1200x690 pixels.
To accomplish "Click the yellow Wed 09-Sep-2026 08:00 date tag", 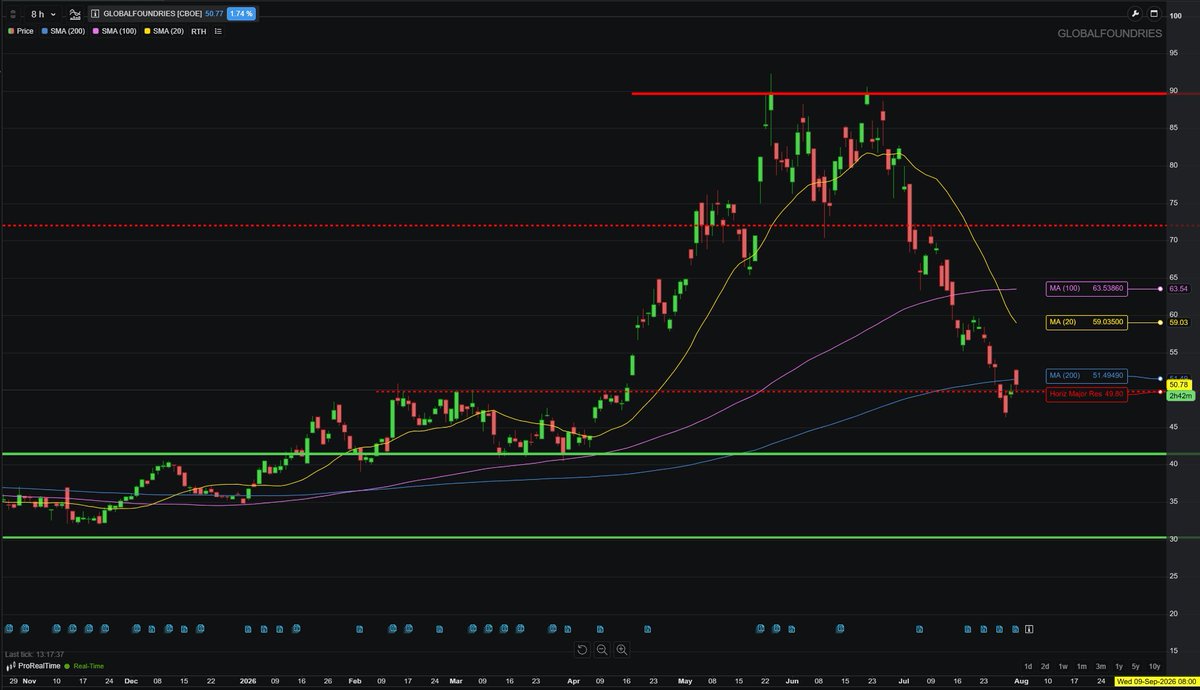I will tap(1157, 681).
